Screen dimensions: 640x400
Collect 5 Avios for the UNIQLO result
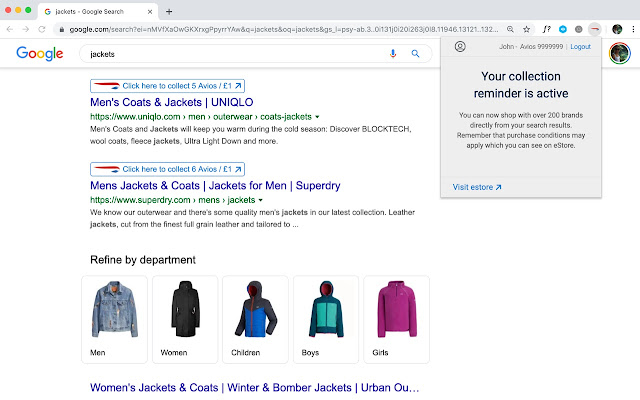click(x=167, y=86)
